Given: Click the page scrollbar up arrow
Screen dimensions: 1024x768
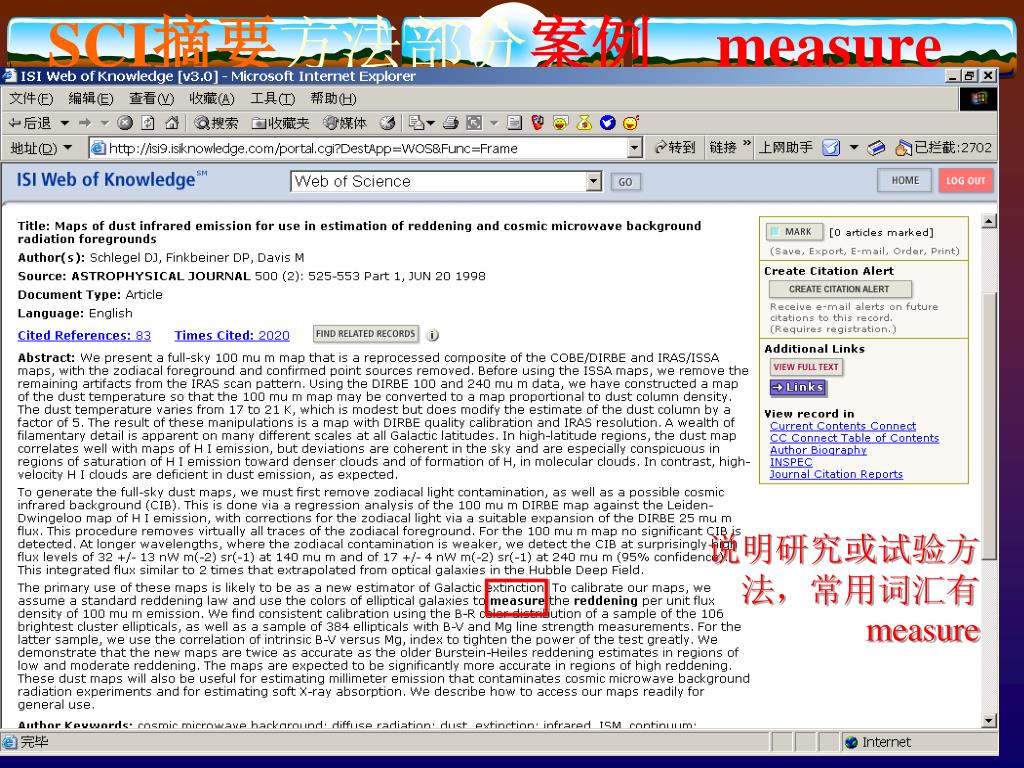Looking at the screenshot, I should click(989, 221).
